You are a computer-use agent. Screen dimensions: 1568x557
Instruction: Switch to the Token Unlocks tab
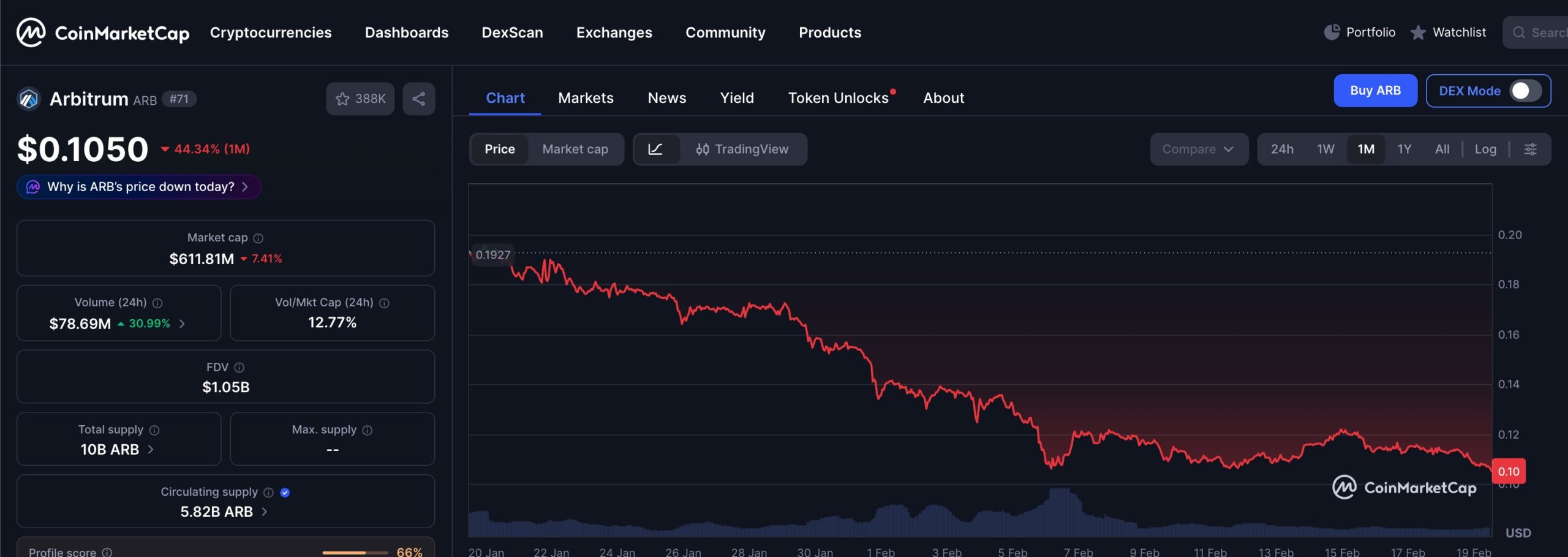coord(839,98)
